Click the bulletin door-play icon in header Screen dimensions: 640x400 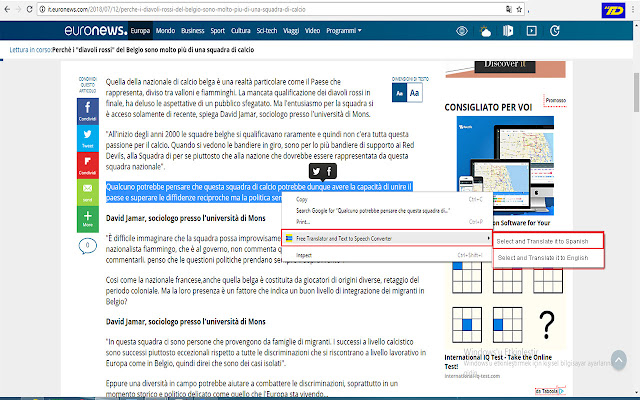point(508,31)
